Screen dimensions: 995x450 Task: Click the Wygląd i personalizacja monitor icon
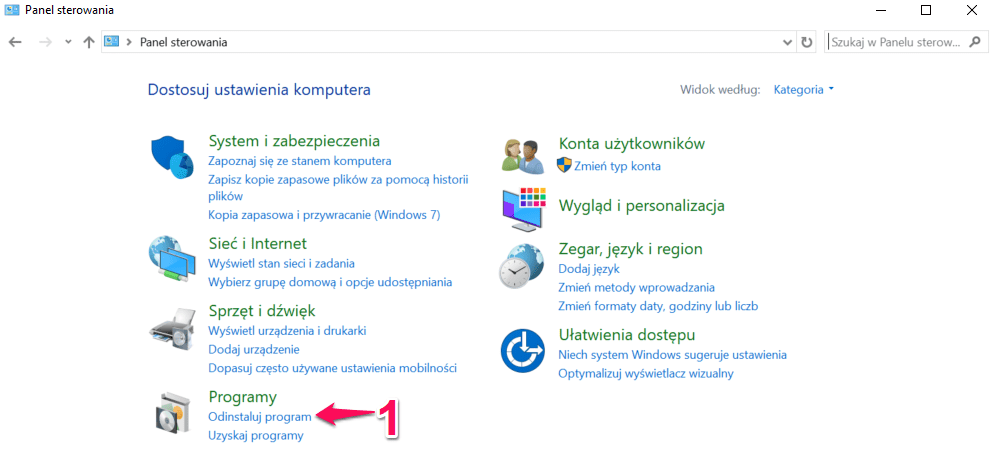click(523, 208)
